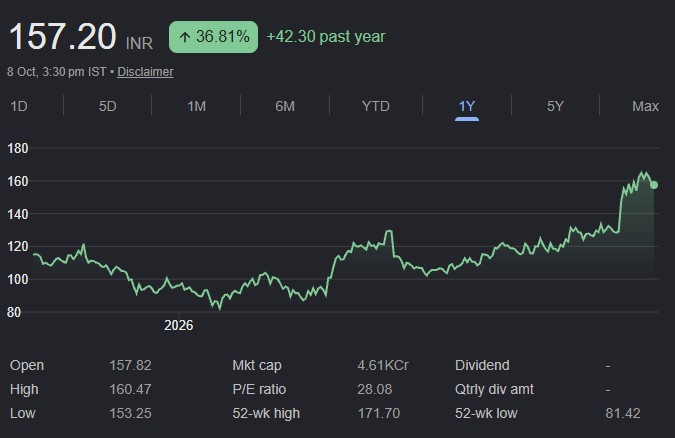Select the 157.20 price value
Viewport: 675px width, 438px height.
click(63, 37)
